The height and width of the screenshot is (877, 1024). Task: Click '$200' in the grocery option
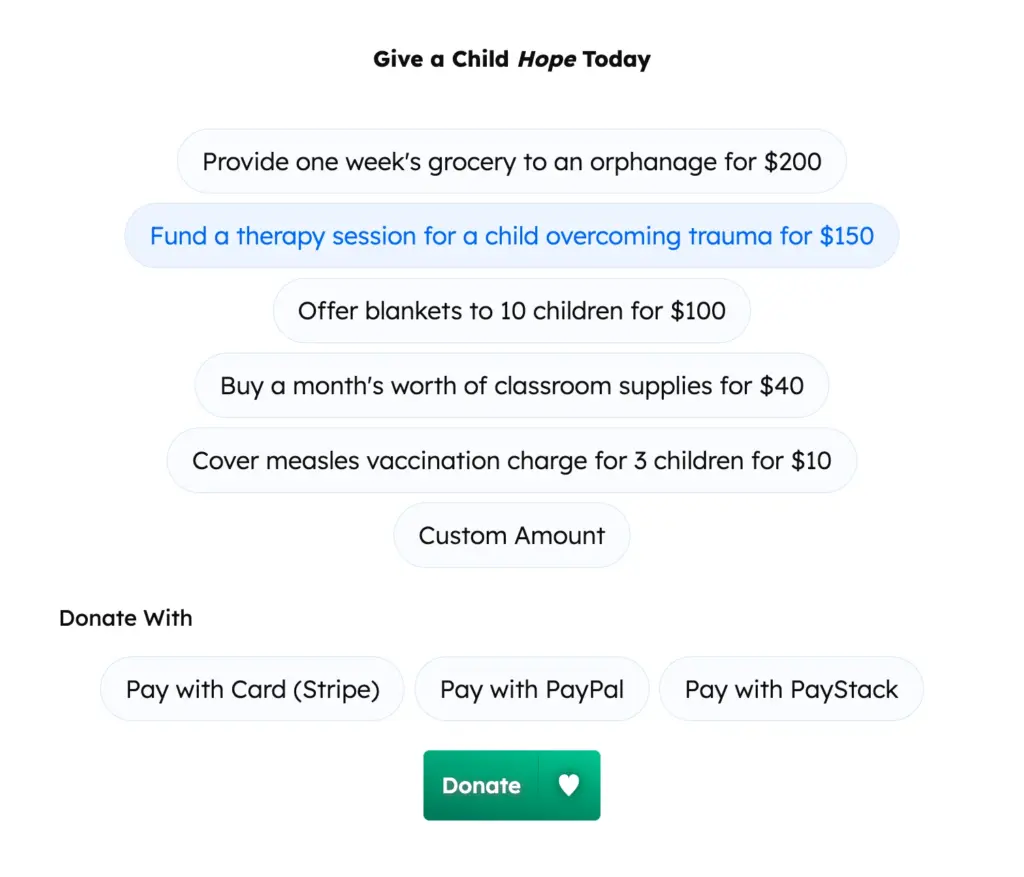tap(792, 162)
